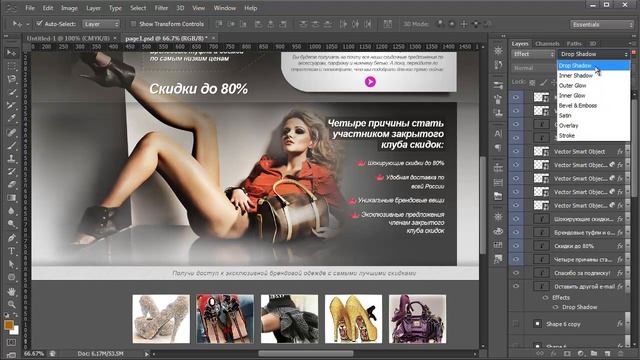Select the Eyedropper tool

click(11, 118)
